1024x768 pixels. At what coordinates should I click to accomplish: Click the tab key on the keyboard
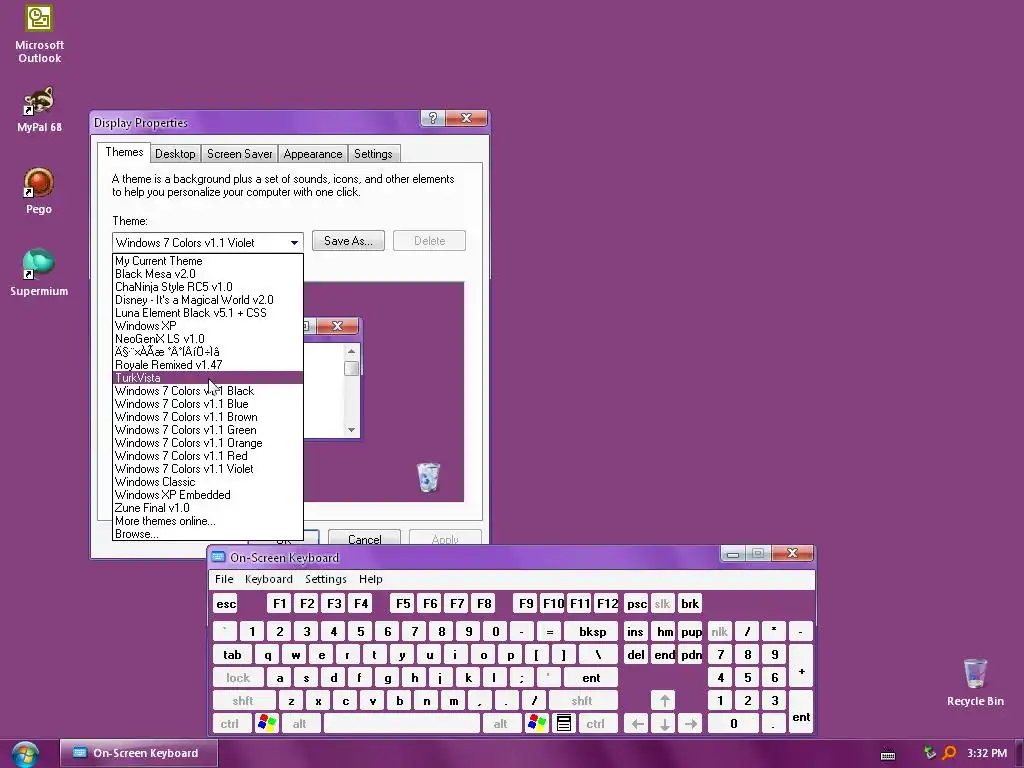click(x=232, y=654)
